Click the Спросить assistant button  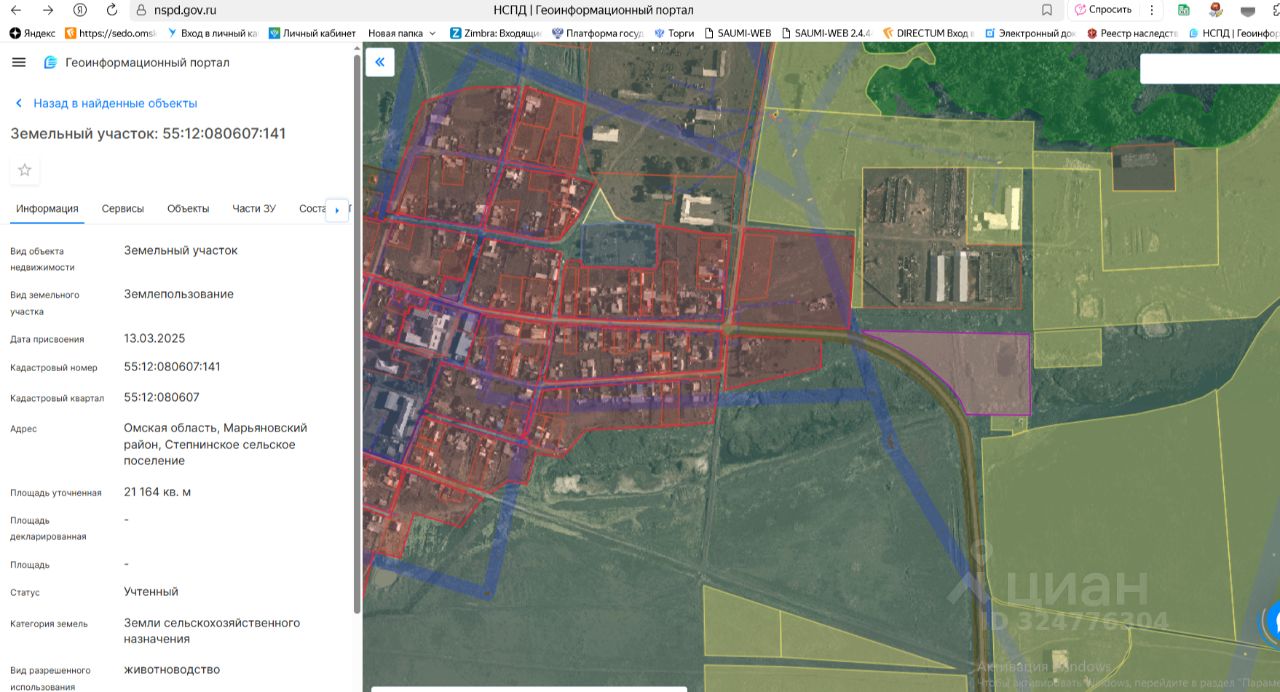[1103, 10]
